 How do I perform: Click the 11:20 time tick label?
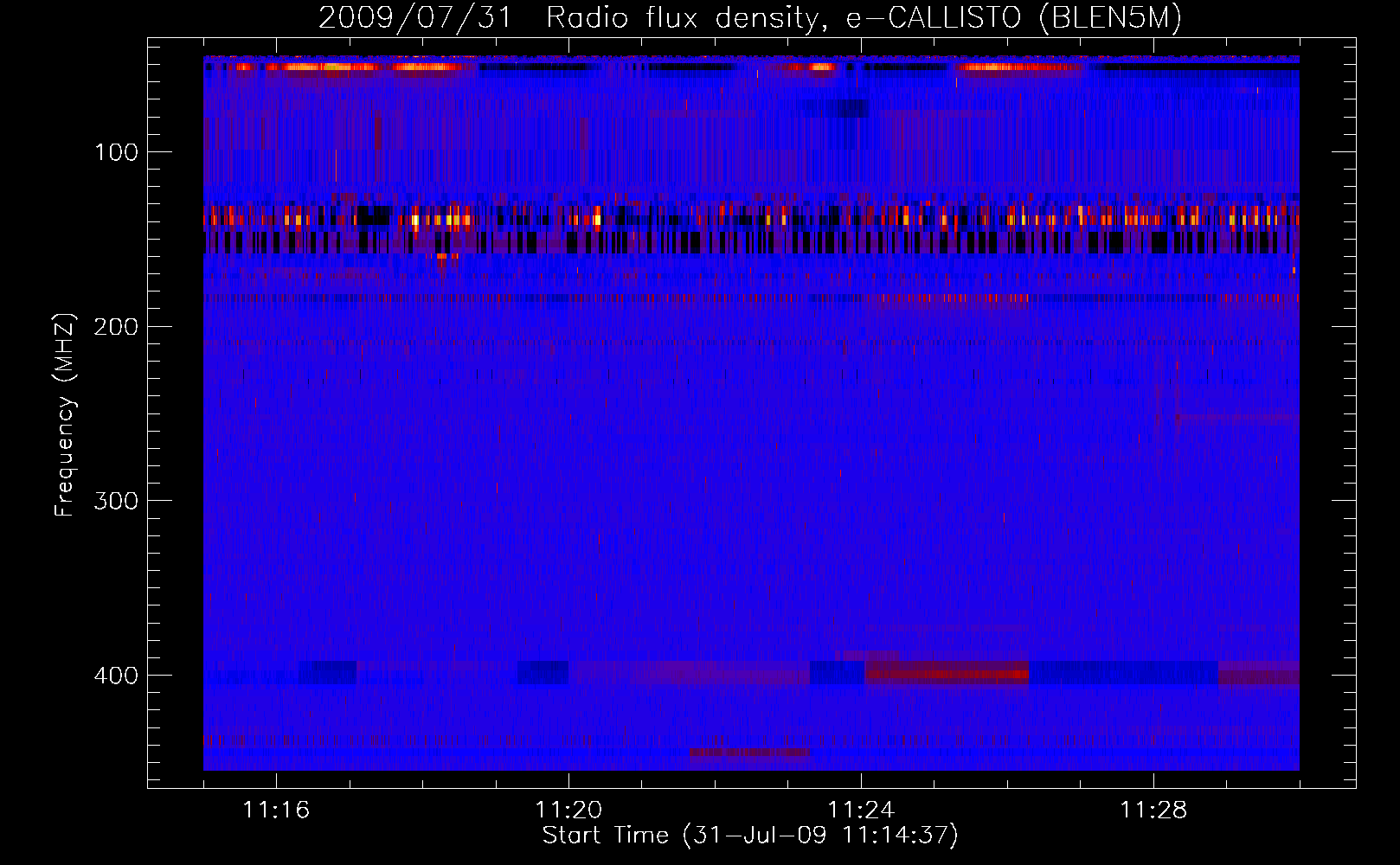tap(568, 810)
